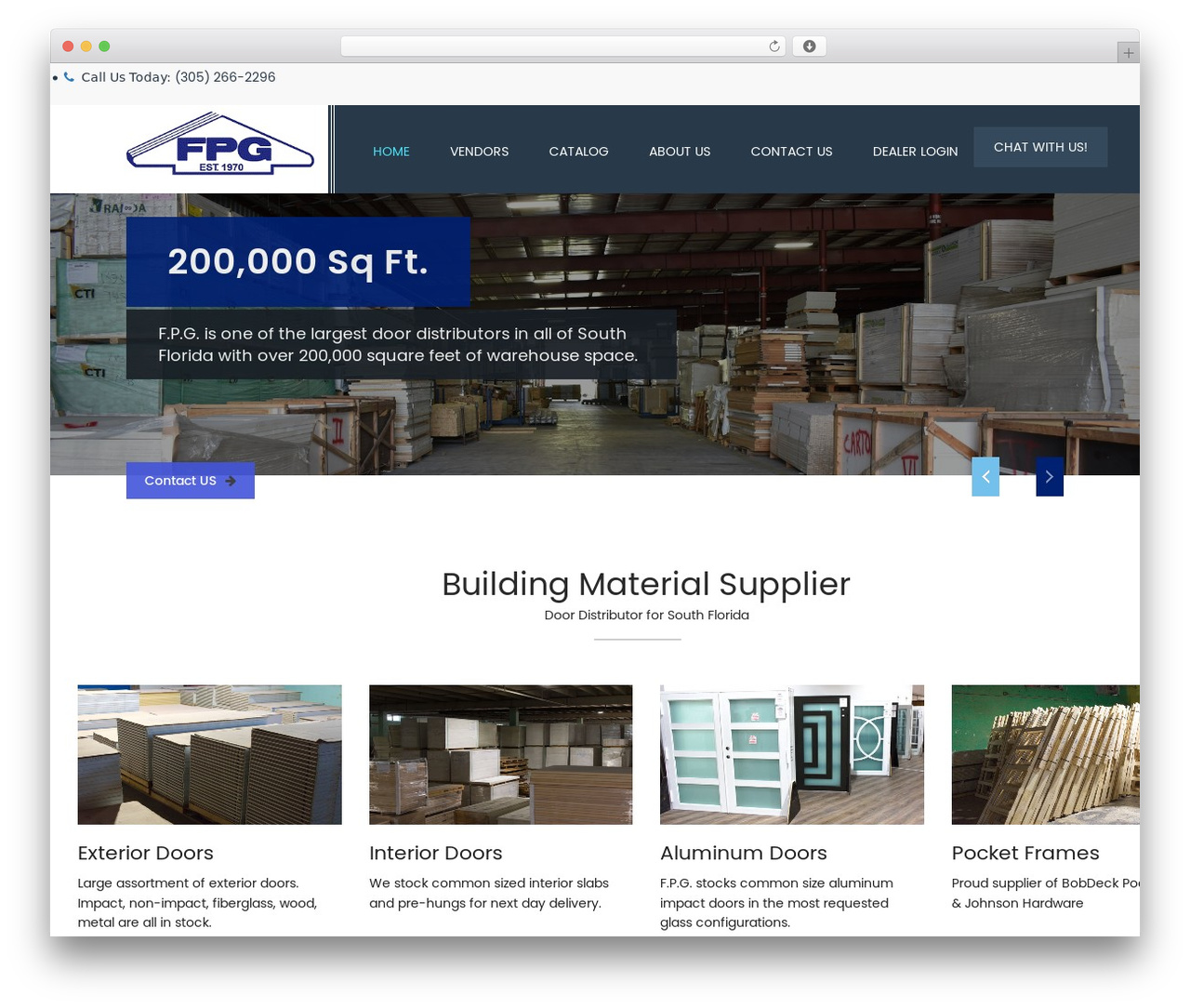The width and height of the screenshot is (1190, 1008).
Task: Click the Johnson Hardware supplier description
Action: pos(1046,893)
